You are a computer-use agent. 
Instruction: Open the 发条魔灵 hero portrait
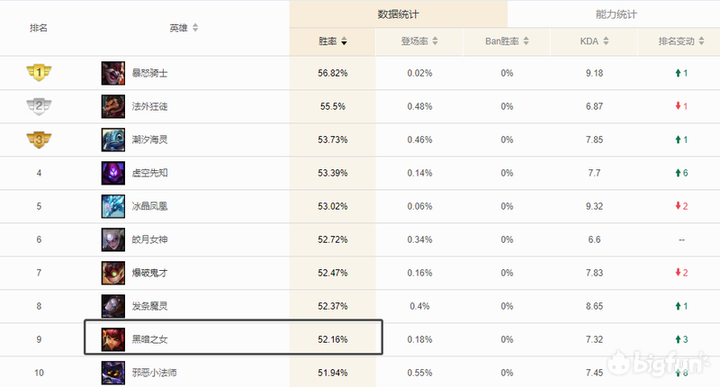113,306
